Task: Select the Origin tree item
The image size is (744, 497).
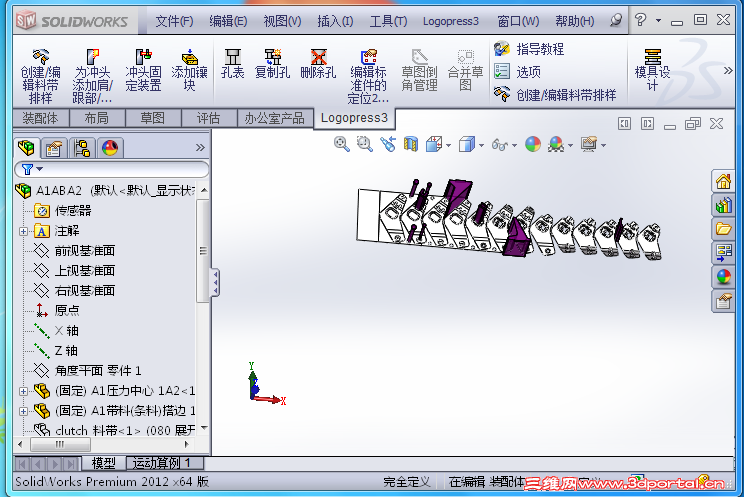Action: click(x=57, y=310)
